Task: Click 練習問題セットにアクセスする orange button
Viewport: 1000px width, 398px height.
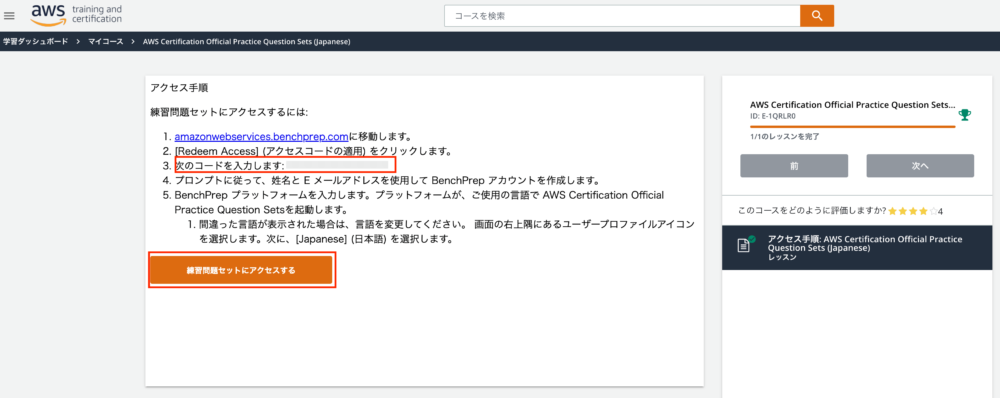Action: (241, 270)
